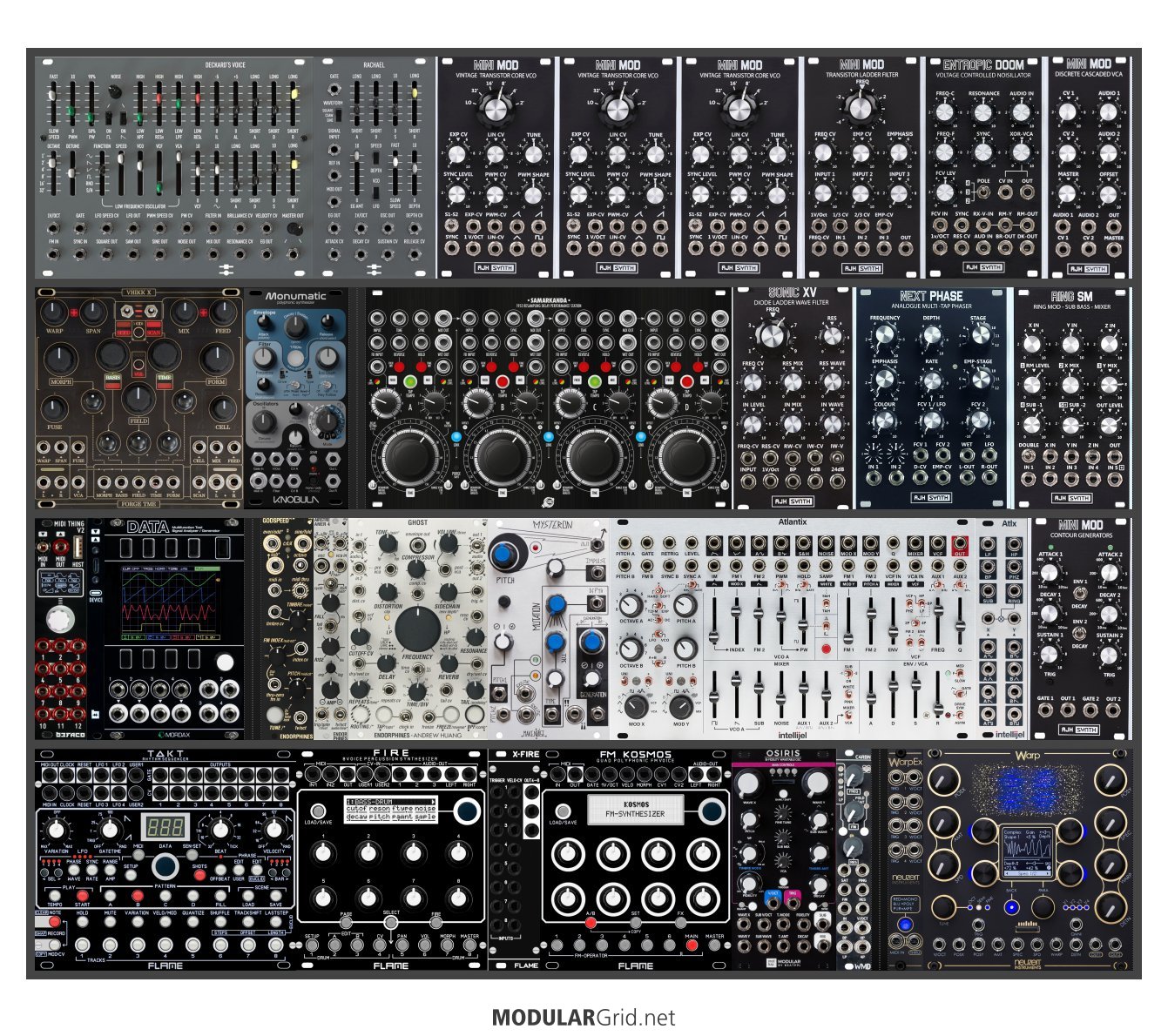Click the red button on Atlantix
Image resolution: width=1168 pixels, height=1036 pixels.
coord(826,649)
